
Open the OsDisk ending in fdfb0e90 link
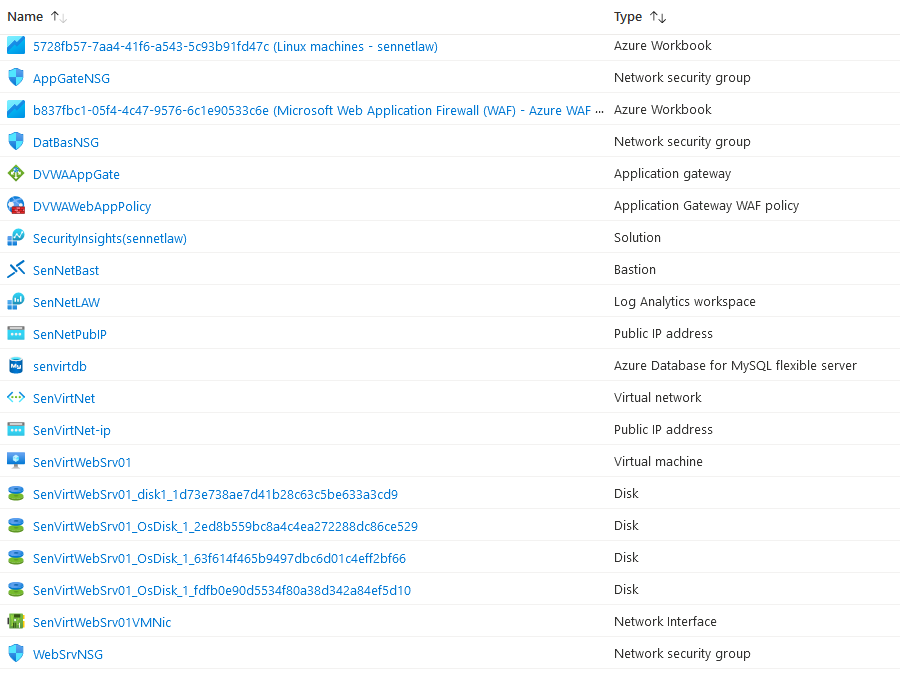coord(221,590)
